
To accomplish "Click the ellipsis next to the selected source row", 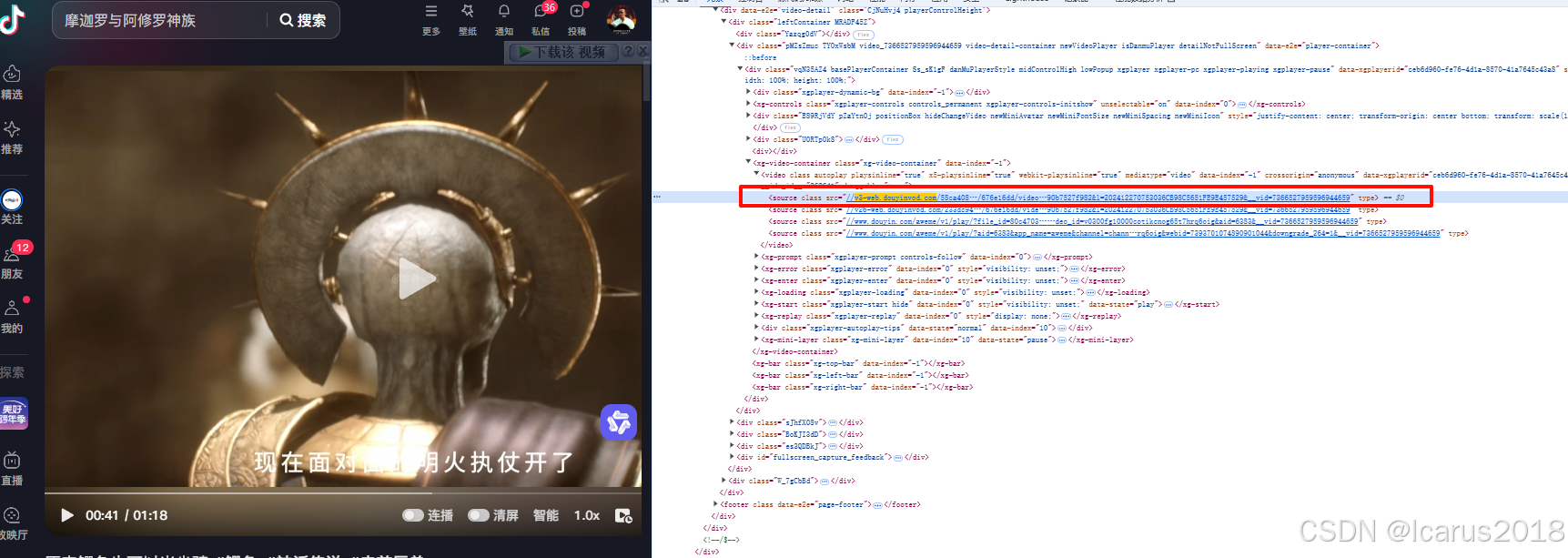I will click(657, 197).
